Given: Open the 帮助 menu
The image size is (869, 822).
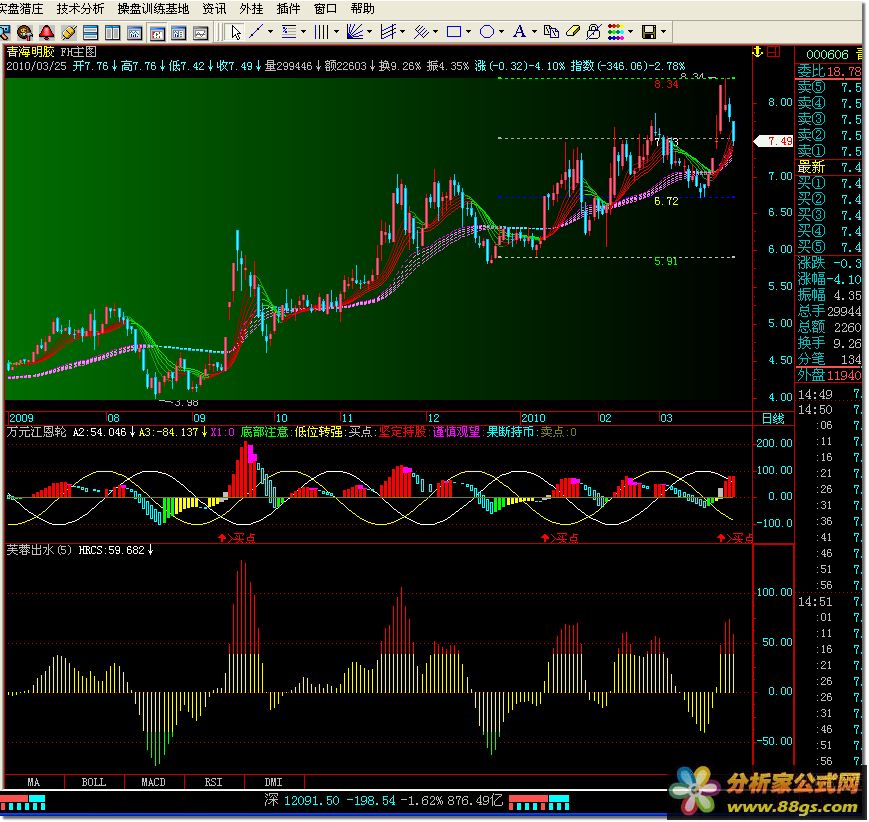Looking at the screenshot, I should pos(362,8).
